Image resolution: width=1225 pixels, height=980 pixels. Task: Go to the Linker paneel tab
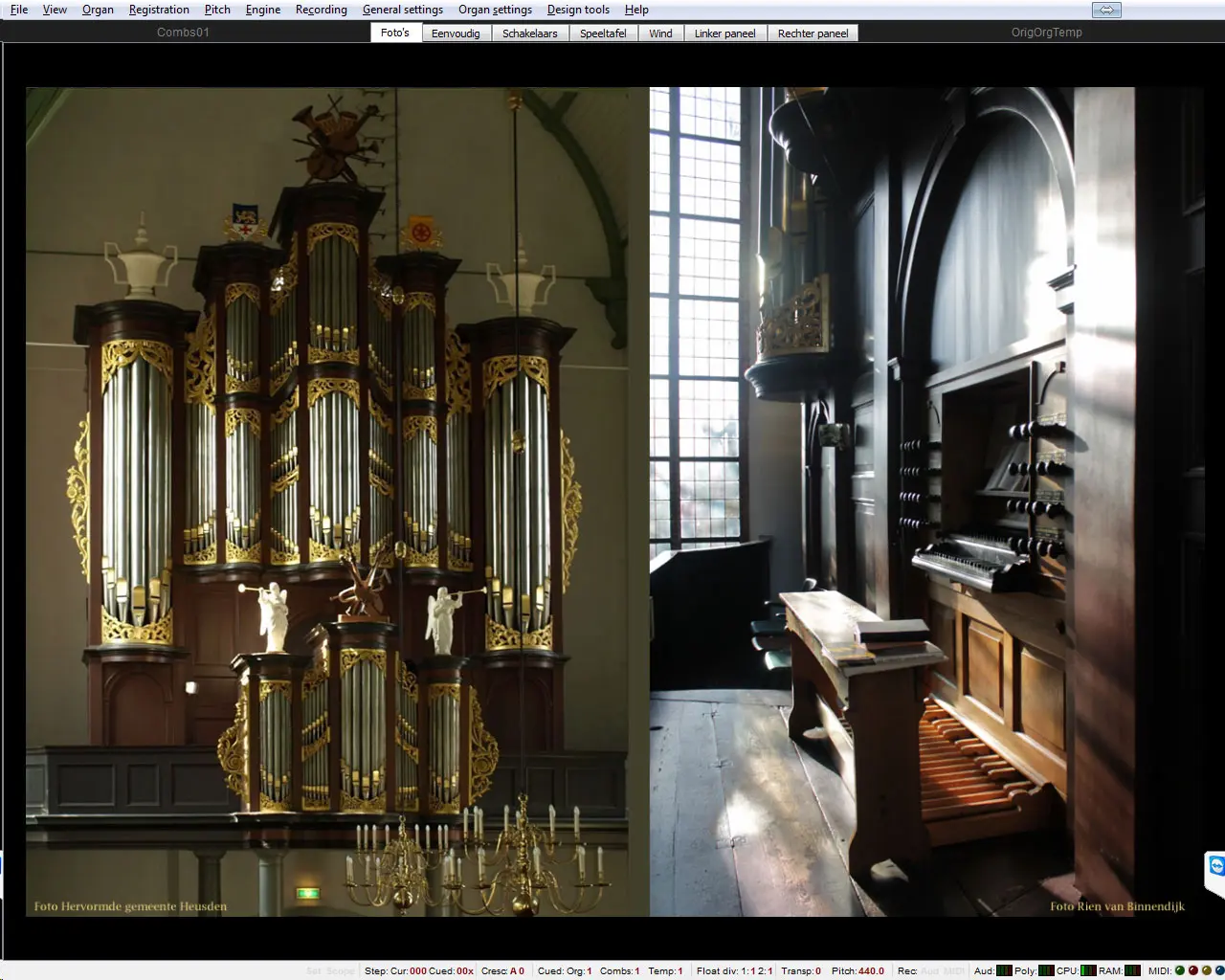coord(724,33)
